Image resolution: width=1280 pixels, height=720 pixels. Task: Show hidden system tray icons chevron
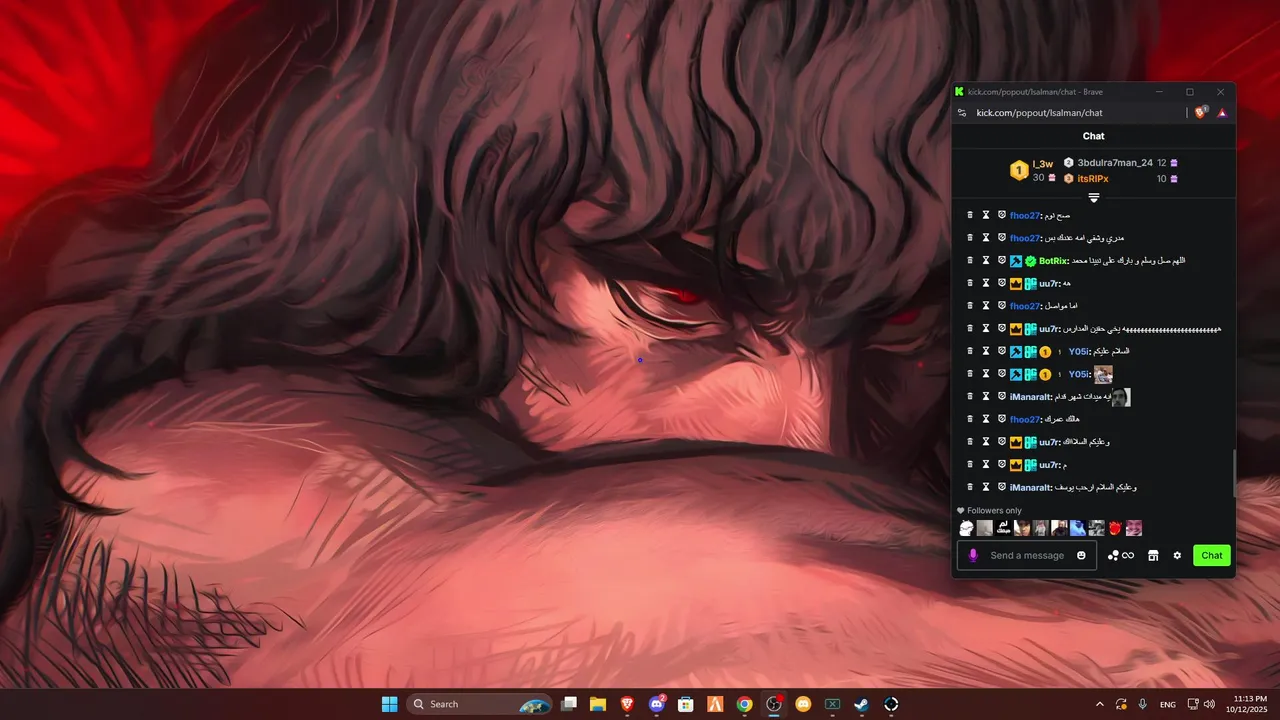click(1100, 704)
